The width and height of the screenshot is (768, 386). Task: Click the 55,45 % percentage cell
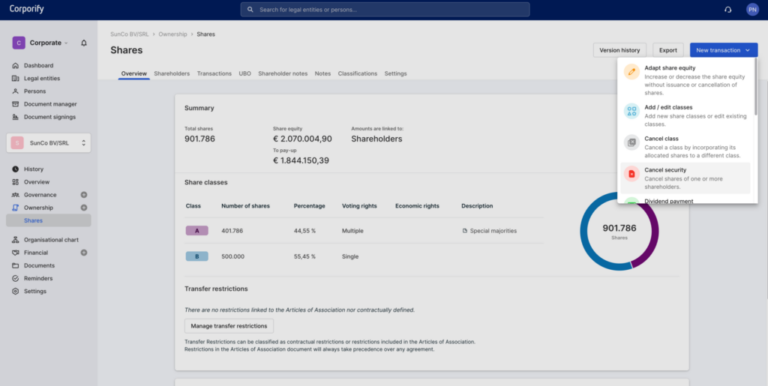point(305,256)
